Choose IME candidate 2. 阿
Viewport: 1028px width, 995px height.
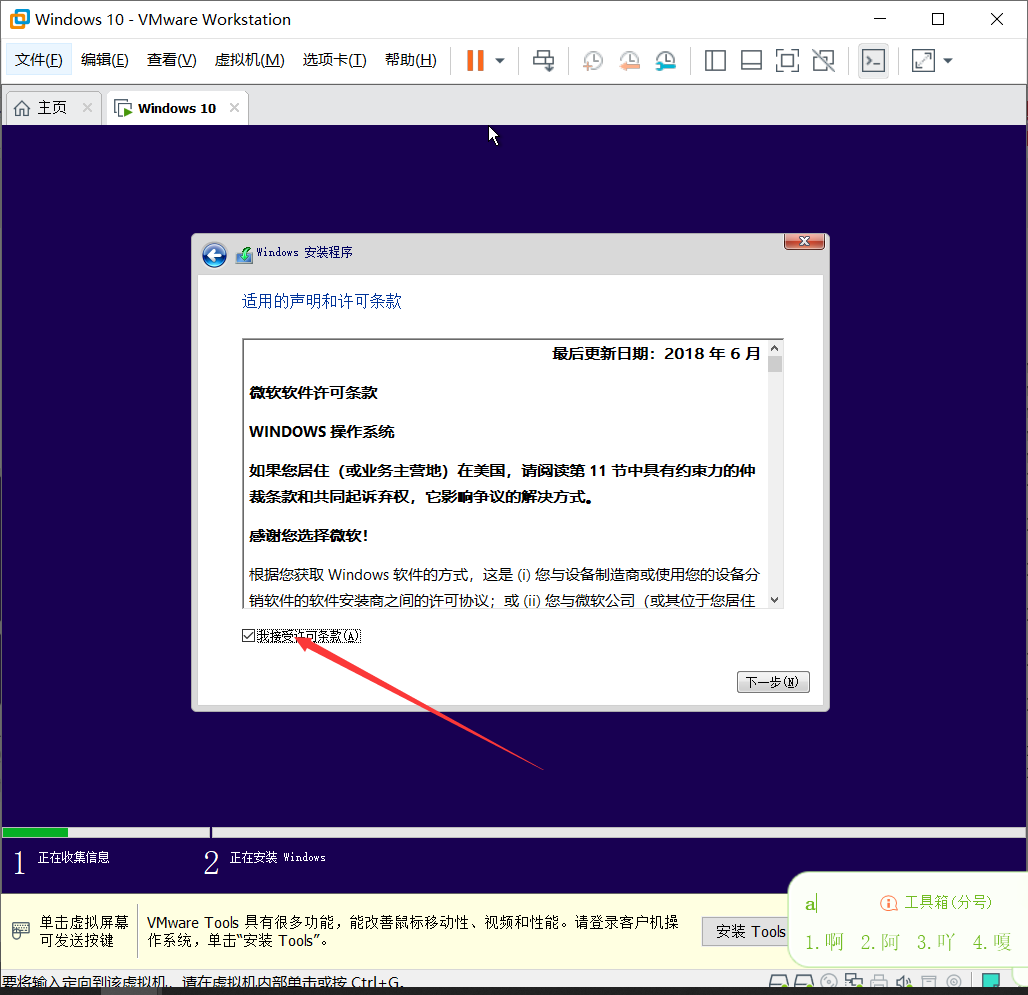(x=880, y=942)
